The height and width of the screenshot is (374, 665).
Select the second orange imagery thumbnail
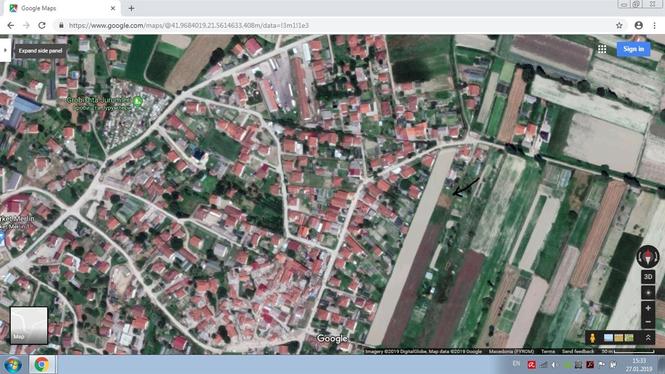point(619,338)
